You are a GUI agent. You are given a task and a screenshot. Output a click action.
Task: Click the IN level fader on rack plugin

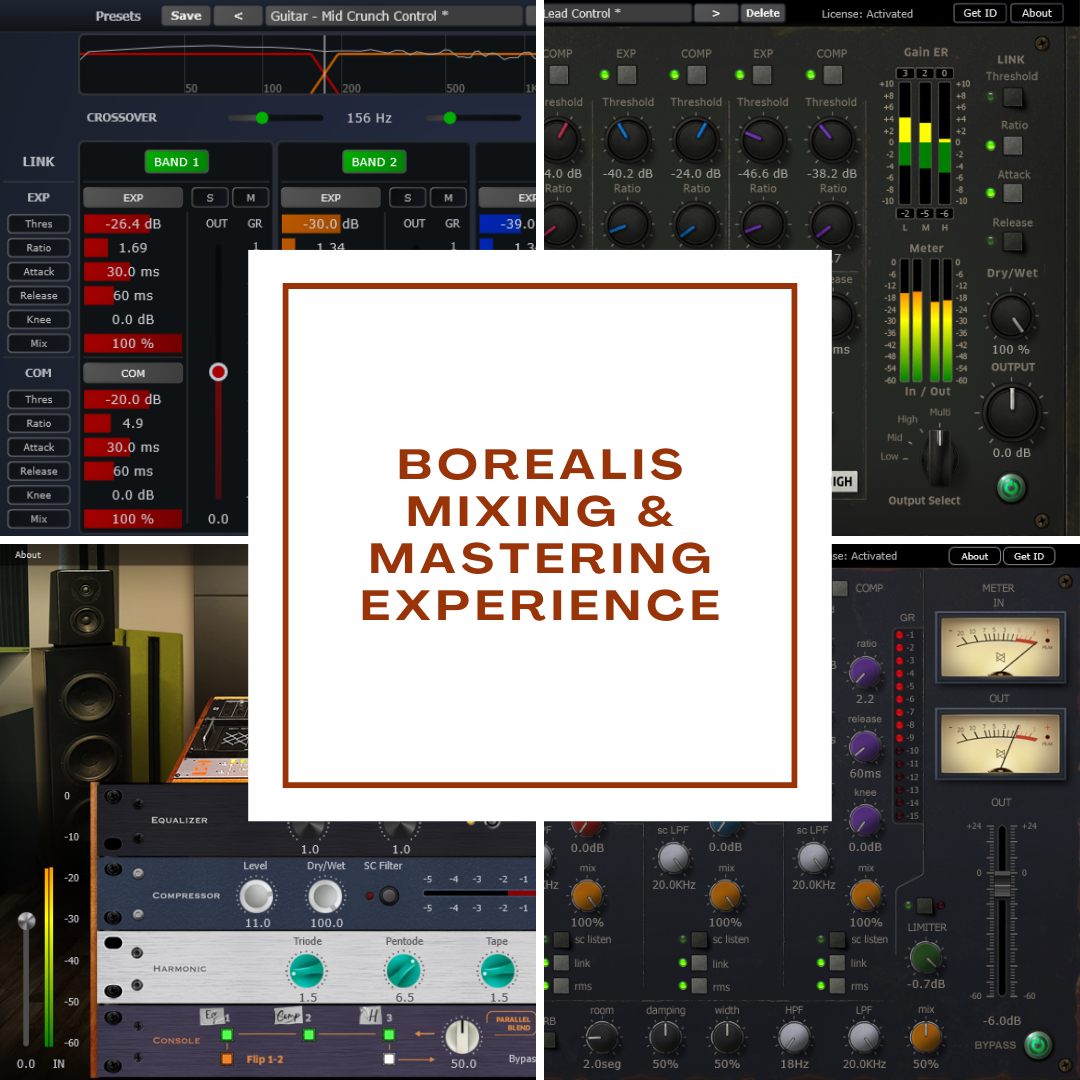tap(26, 922)
